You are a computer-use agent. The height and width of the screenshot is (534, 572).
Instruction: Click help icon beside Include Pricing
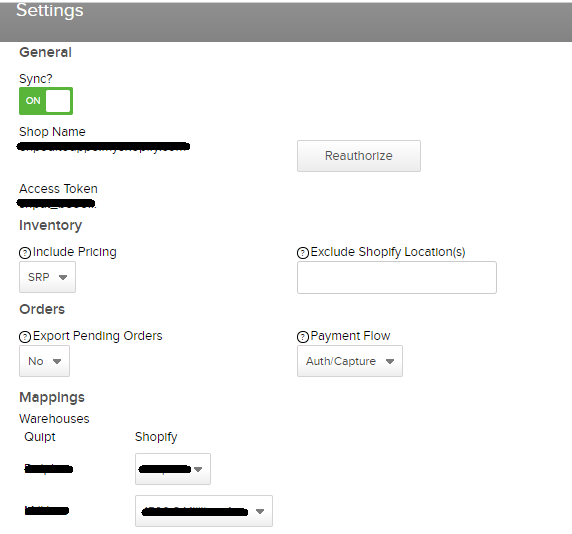(25, 253)
